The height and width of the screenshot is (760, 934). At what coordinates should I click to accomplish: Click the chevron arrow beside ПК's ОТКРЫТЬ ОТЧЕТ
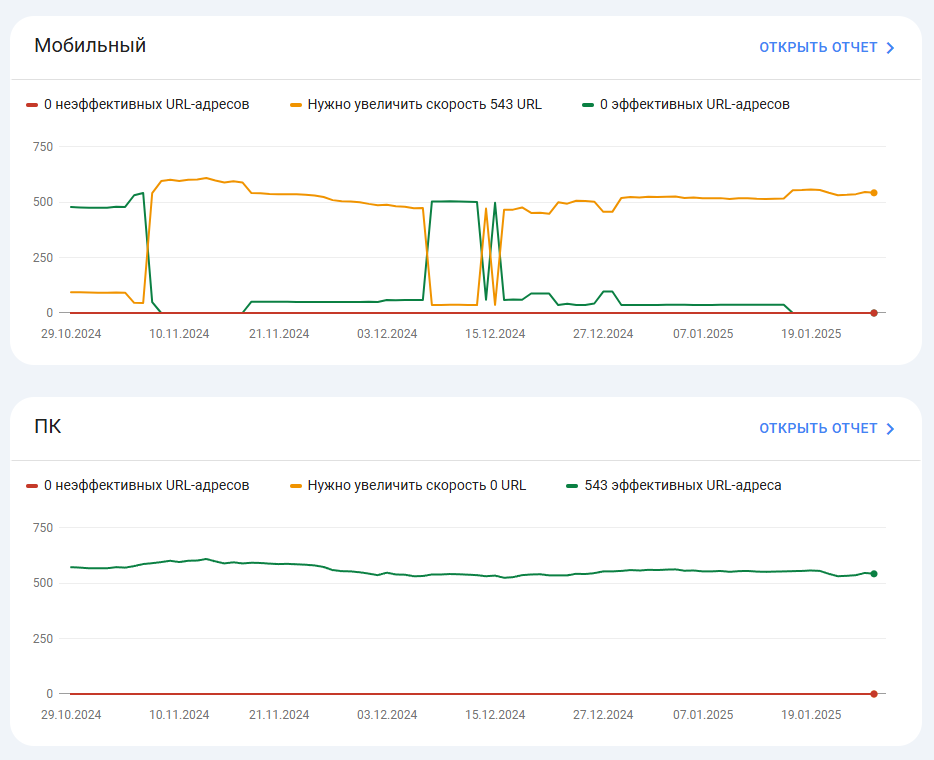[x=890, y=428]
